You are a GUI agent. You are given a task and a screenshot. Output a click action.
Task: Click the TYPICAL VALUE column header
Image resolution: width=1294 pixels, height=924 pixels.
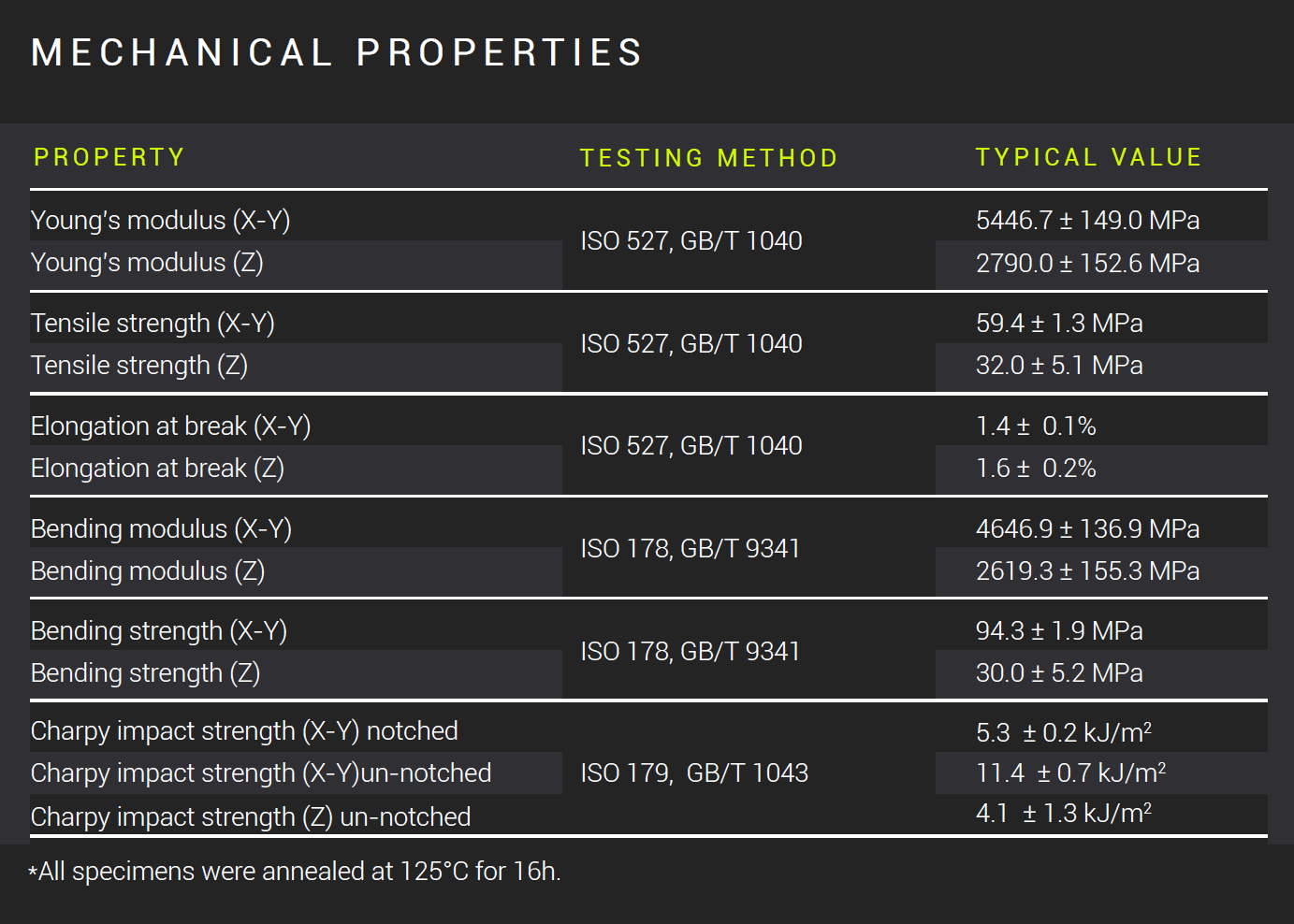[x=1088, y=157]
